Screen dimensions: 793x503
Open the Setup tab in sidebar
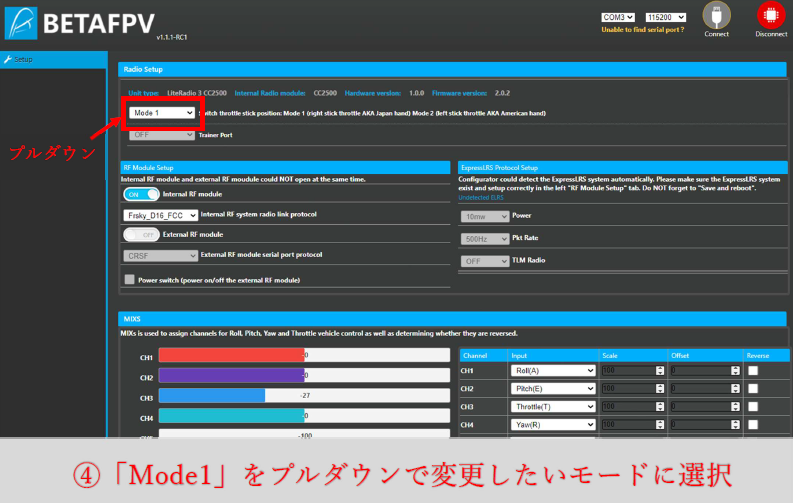(x=54, y=60)
